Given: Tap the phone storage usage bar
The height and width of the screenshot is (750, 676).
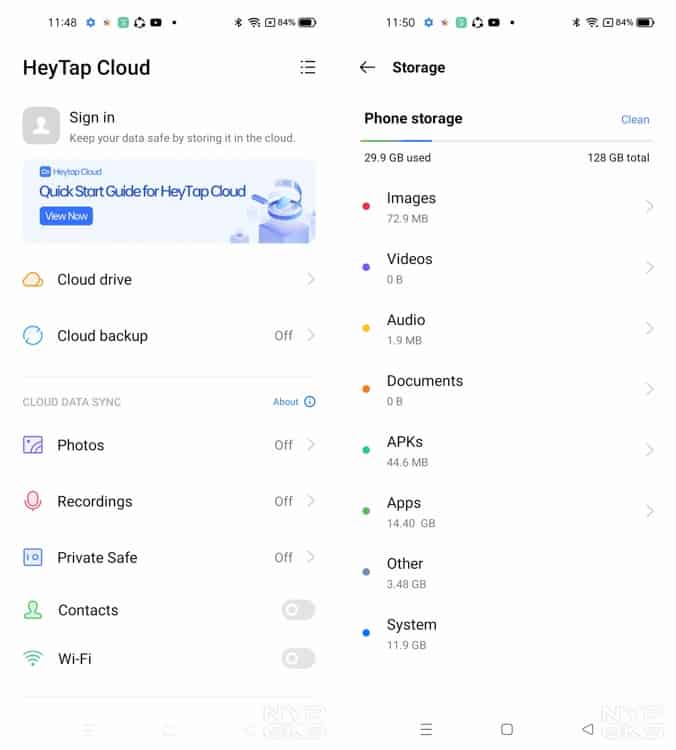Looking at the screenshot, I should pos(507,141).
